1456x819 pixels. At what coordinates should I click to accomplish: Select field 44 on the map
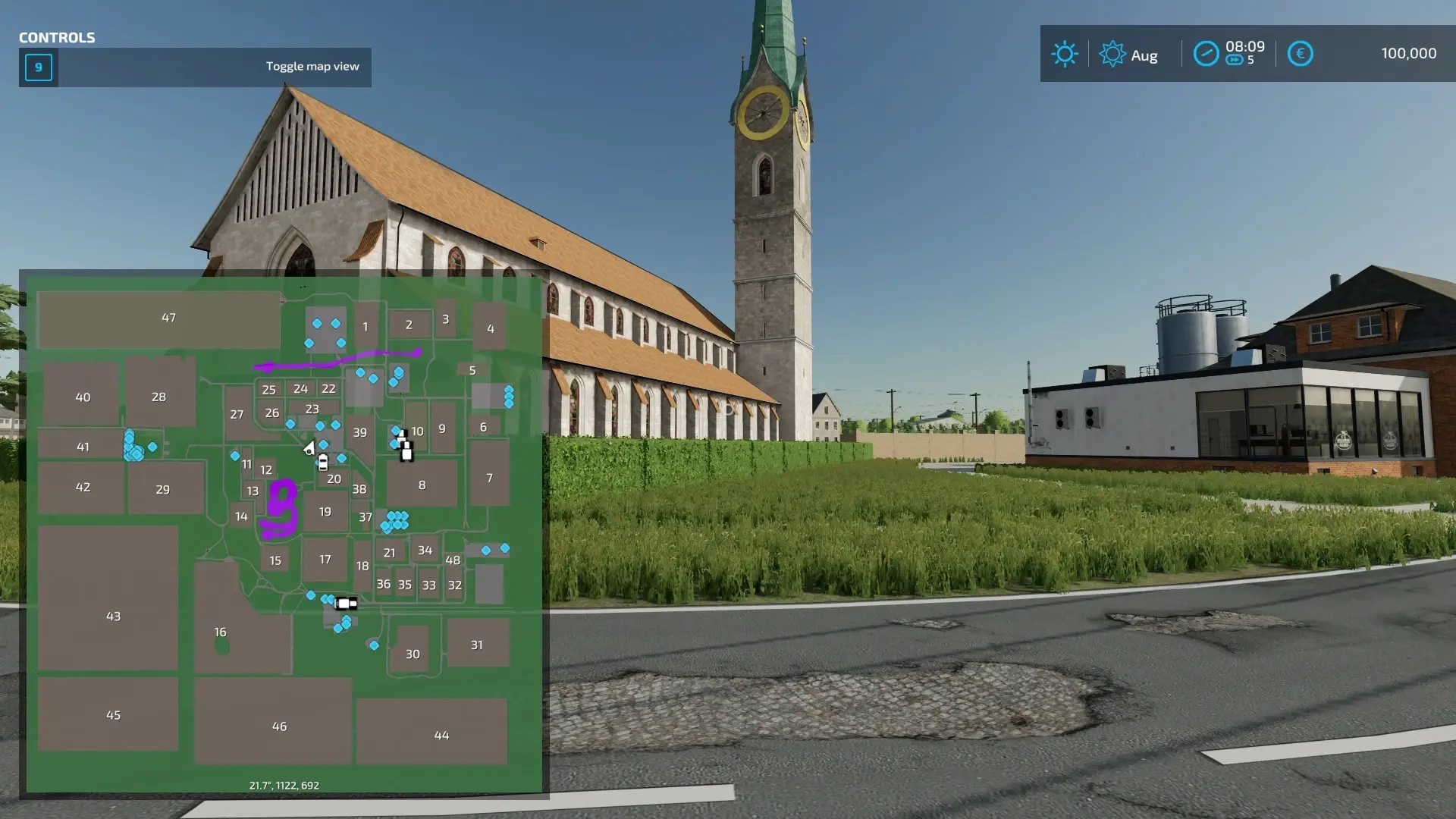click(x=441, y=736)
